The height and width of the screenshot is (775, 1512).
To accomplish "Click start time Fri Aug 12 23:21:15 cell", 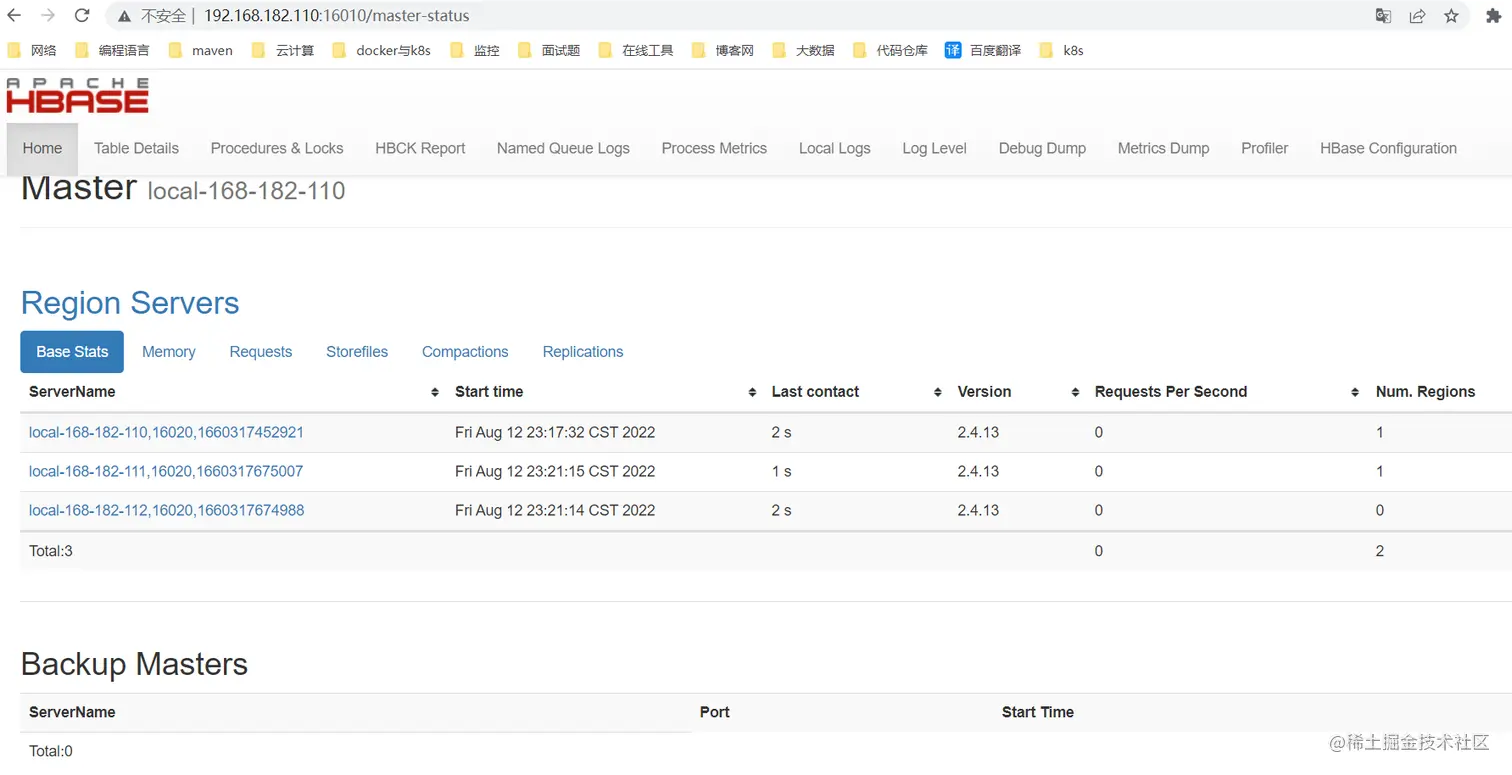I will (x=555, y=471).
